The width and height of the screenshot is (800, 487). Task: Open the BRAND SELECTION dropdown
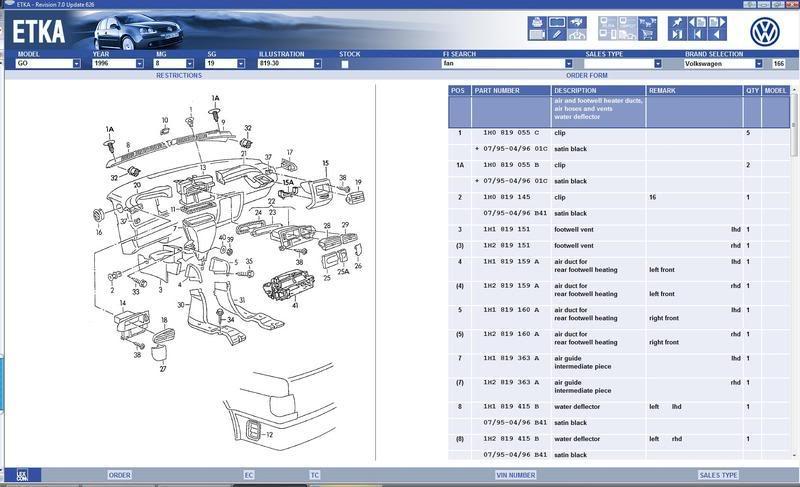coord(759,64)
